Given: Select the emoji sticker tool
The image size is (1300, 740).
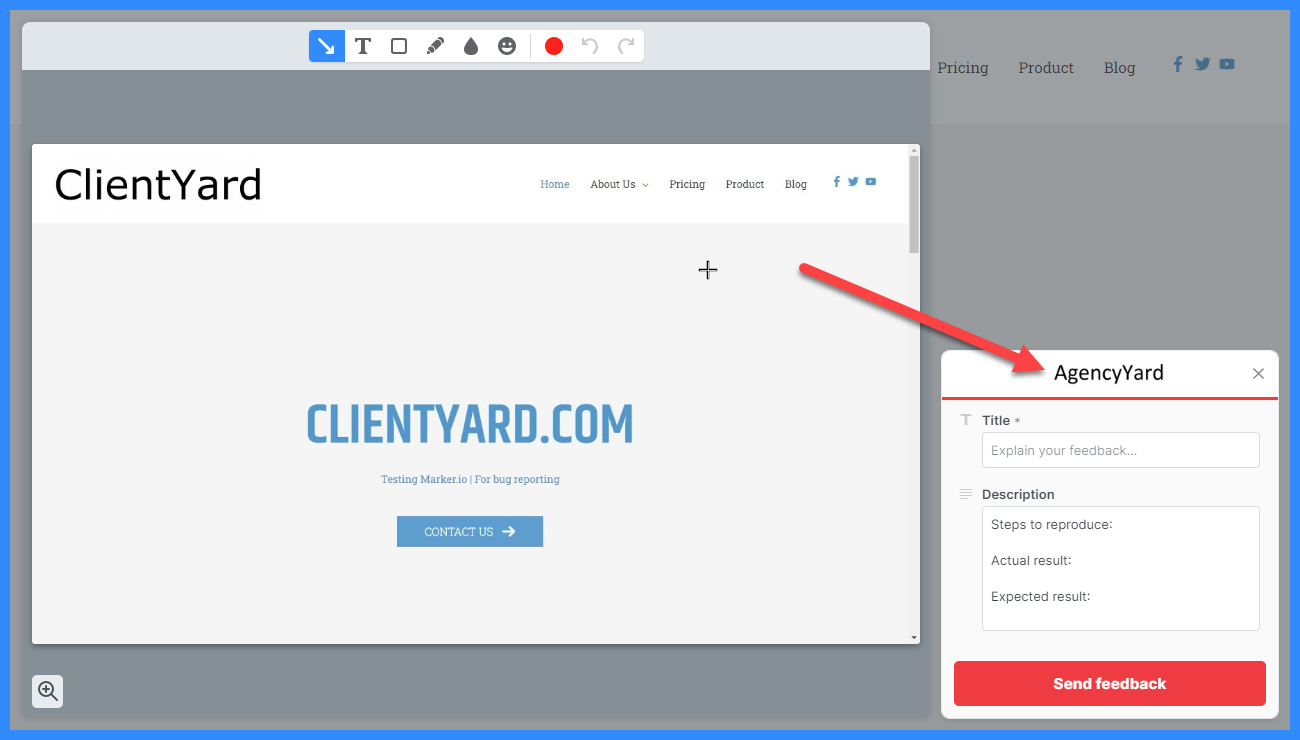Looking at the screenshot, I should pyautogui.click(x=507, y=46).
